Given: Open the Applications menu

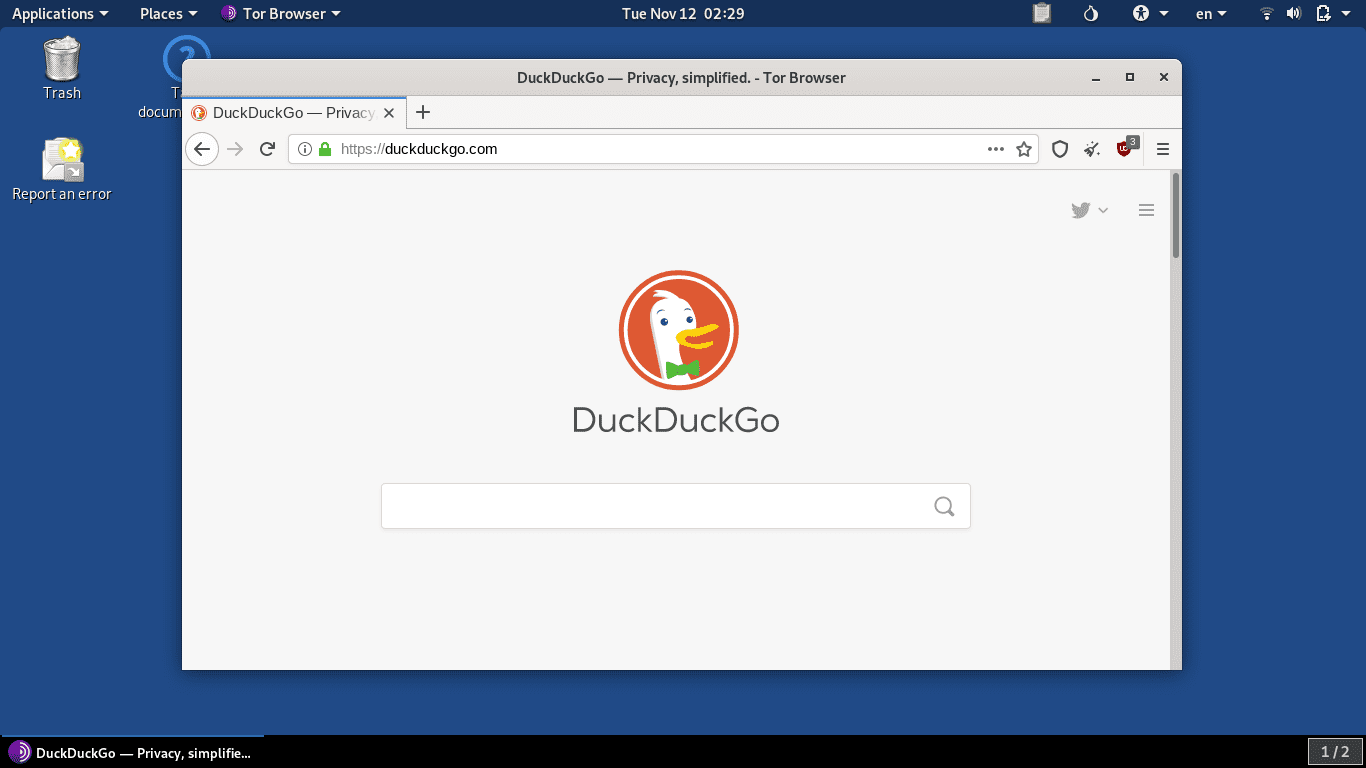Looking at the screenshot, I should click(60, 13).
